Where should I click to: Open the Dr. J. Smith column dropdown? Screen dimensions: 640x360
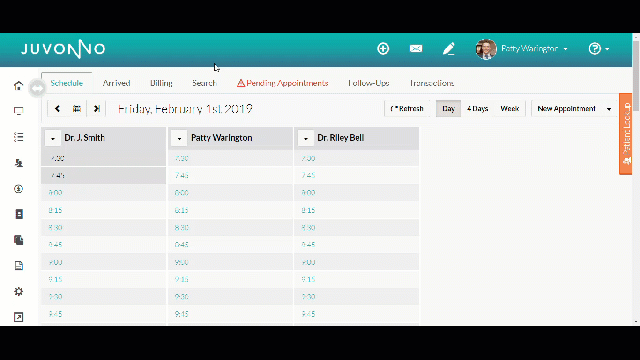(53, 138)
